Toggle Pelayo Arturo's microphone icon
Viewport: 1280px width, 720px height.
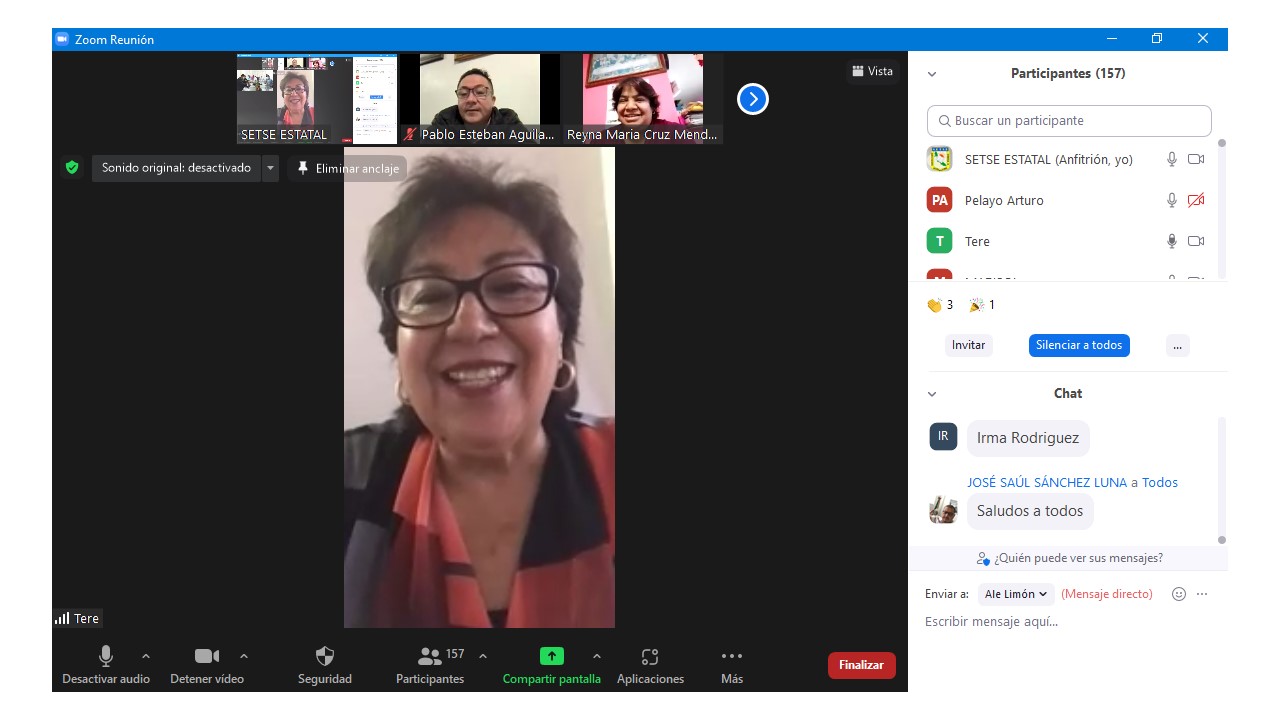pos(1172,200)
